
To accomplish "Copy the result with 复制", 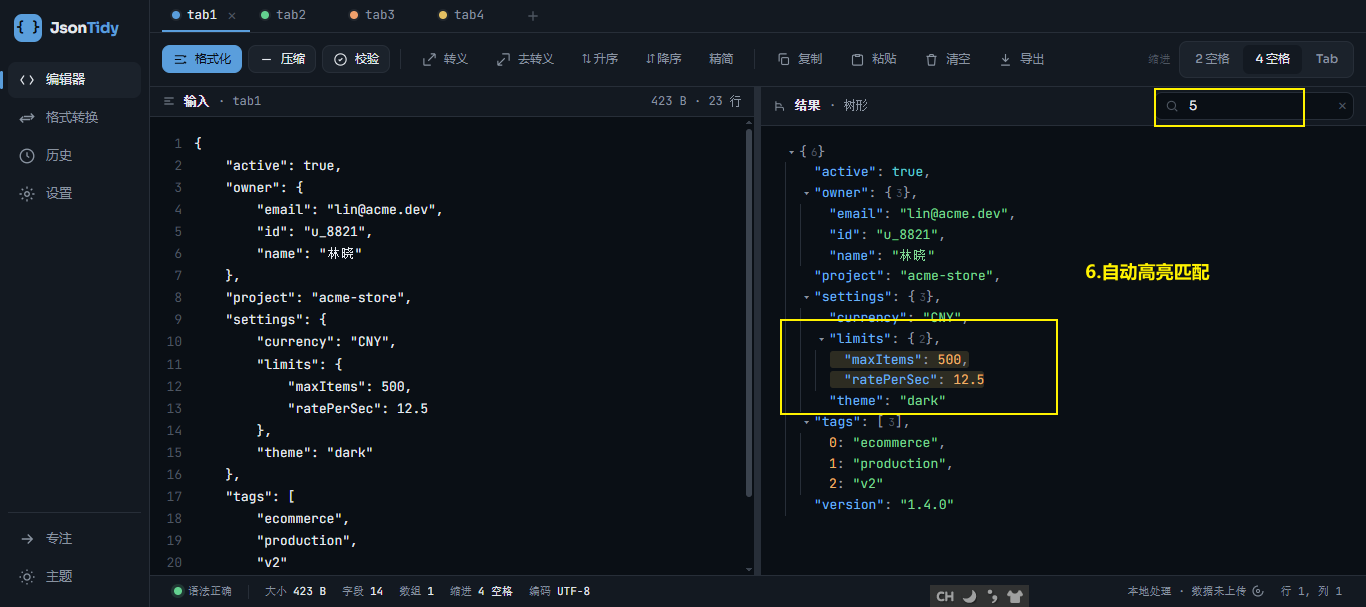I will (800, 59).
